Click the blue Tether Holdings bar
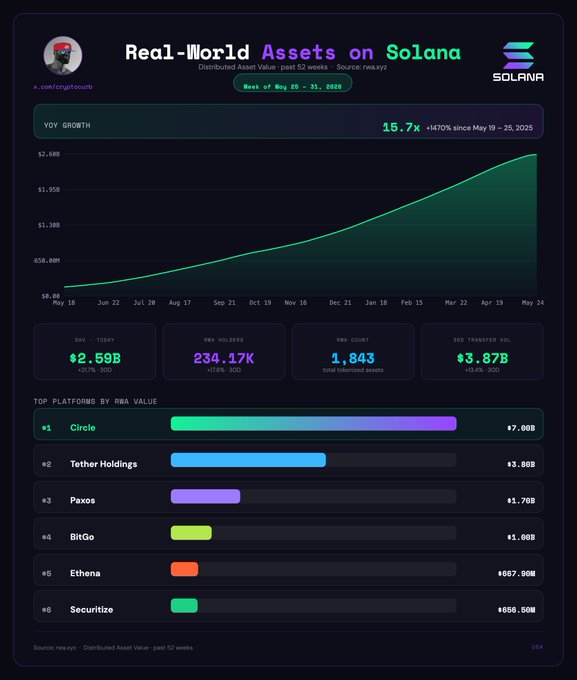This screenshot has width=577, height=680. pyautogui.click(x=248, y=460)
